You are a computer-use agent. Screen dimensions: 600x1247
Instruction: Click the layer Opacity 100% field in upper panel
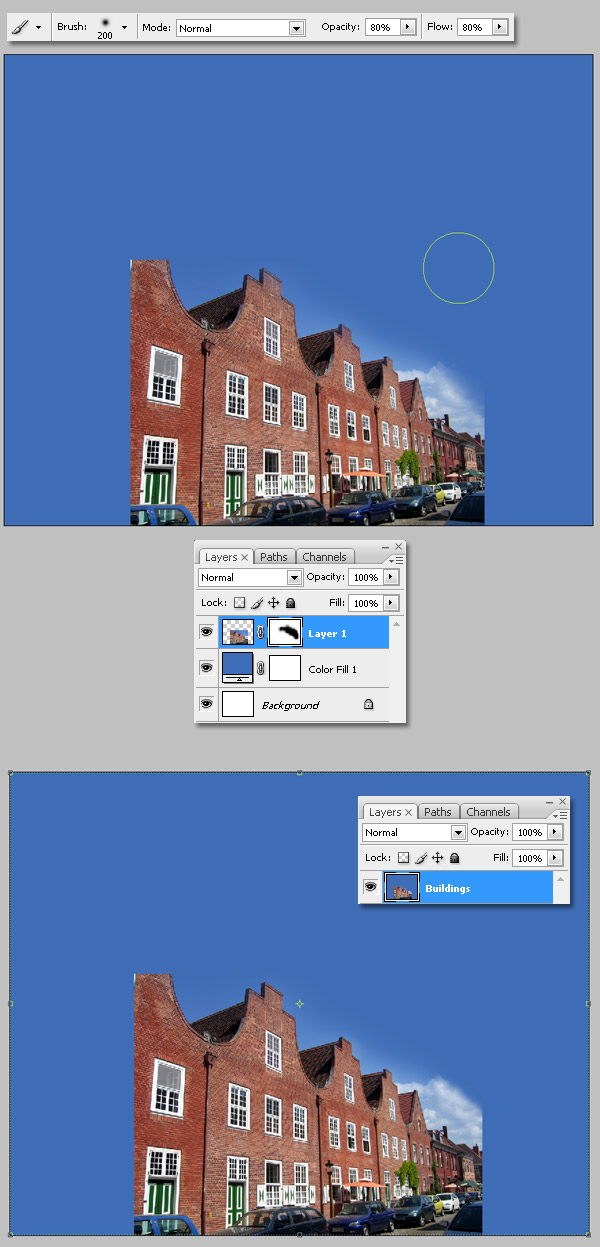click(365, 577)
